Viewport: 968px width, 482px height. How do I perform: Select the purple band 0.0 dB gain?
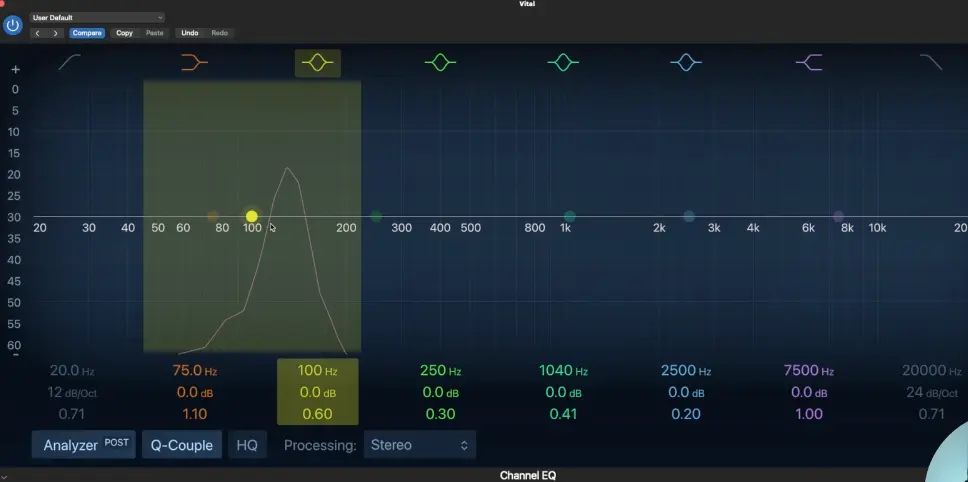click(809, 393)
